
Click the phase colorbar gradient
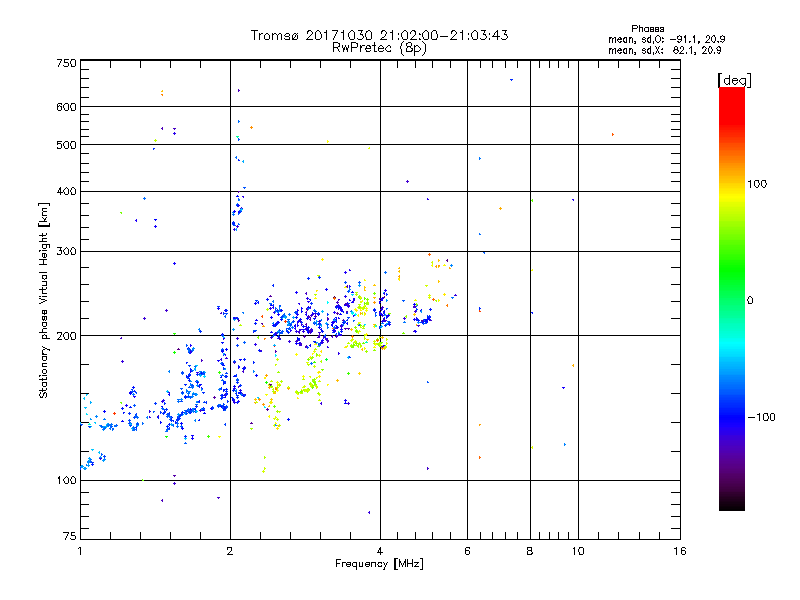coord(732,298)
